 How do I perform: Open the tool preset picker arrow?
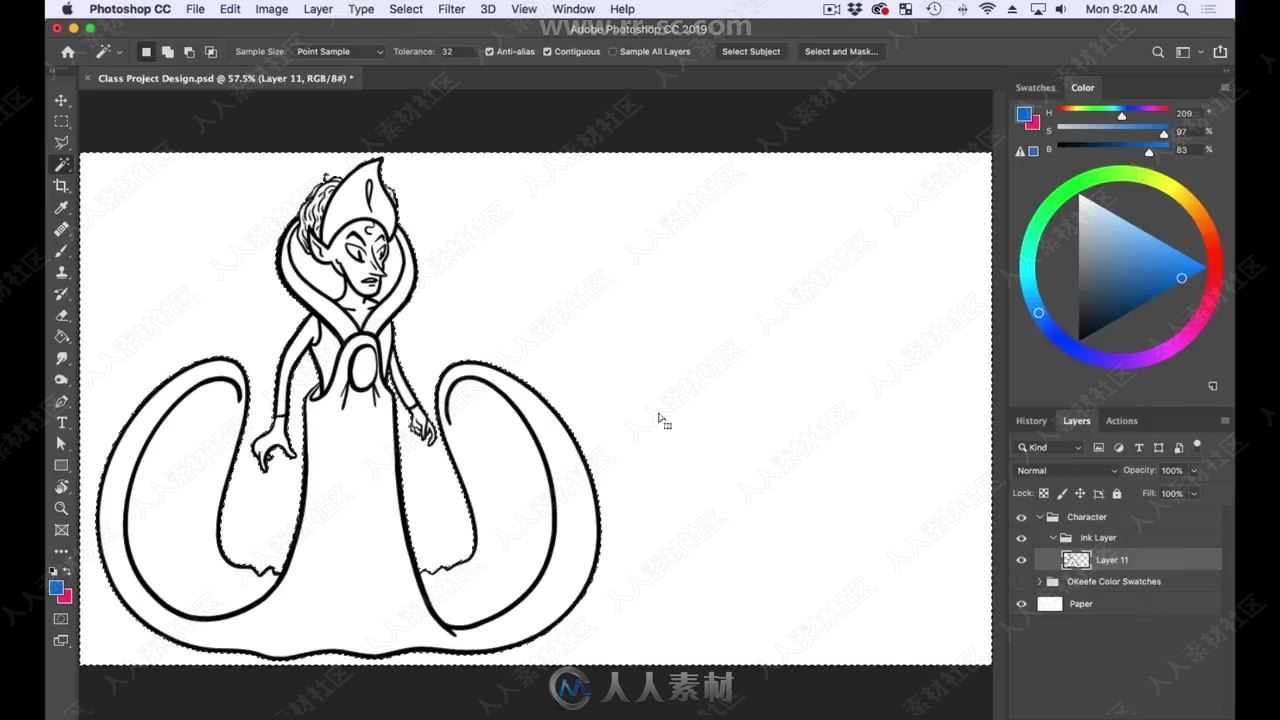click(120, 52)
